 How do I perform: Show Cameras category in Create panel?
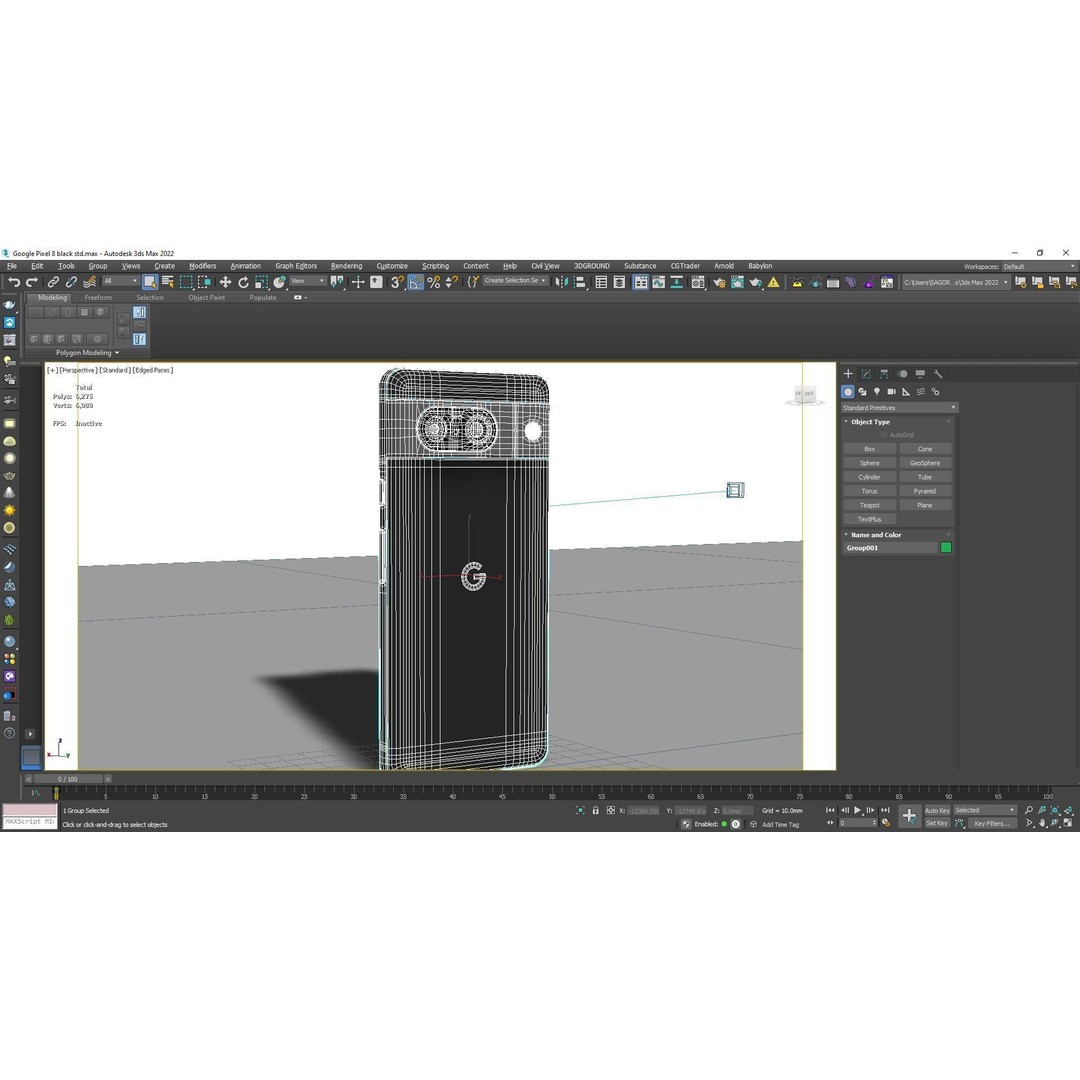click(x=891, y=391)
